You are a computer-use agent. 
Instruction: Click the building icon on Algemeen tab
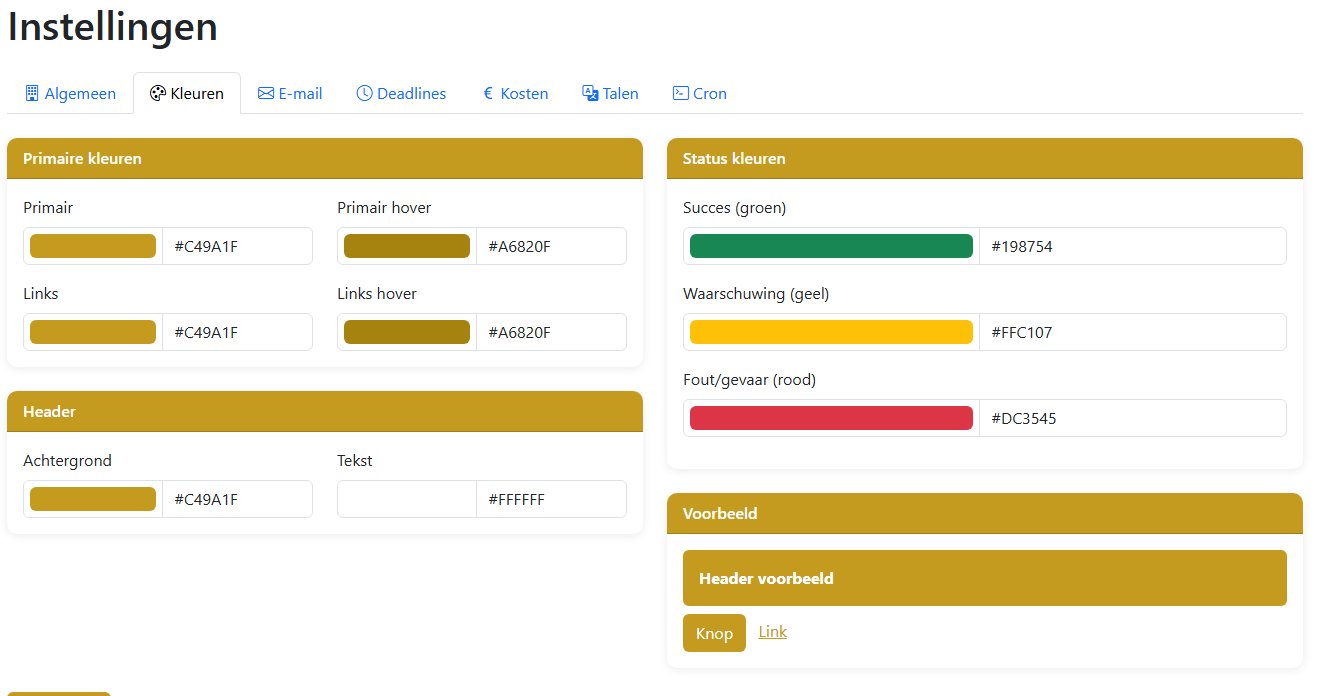[x=32, y=93]
